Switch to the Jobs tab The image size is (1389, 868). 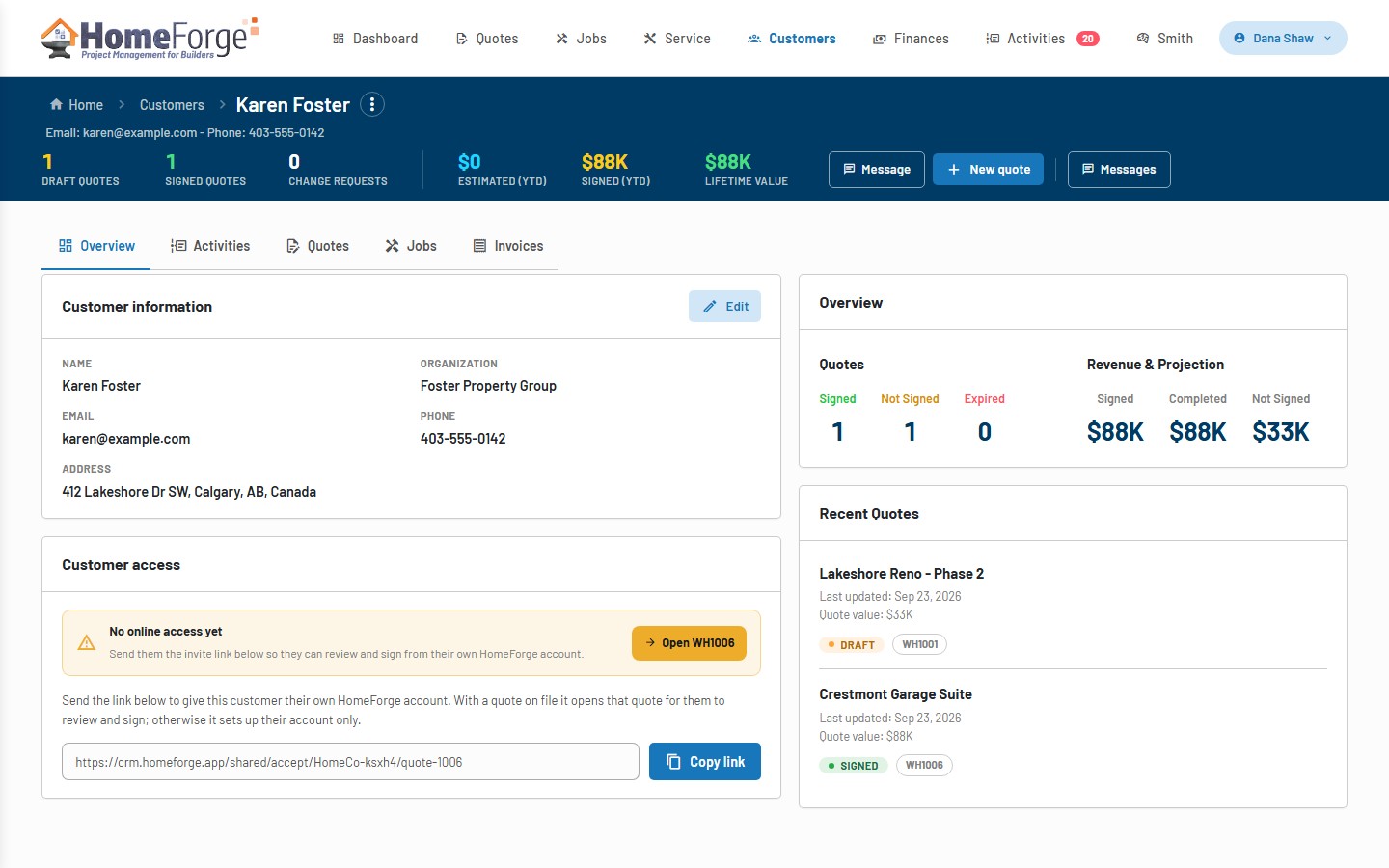tap(411, 246)
